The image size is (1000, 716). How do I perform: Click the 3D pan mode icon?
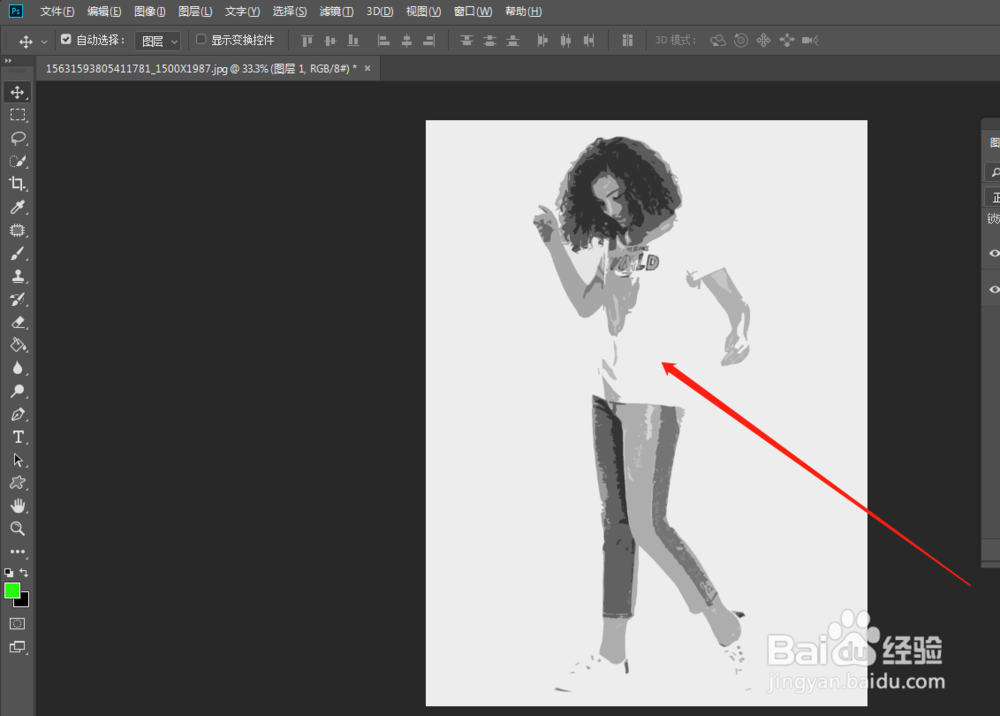(764, 41)
